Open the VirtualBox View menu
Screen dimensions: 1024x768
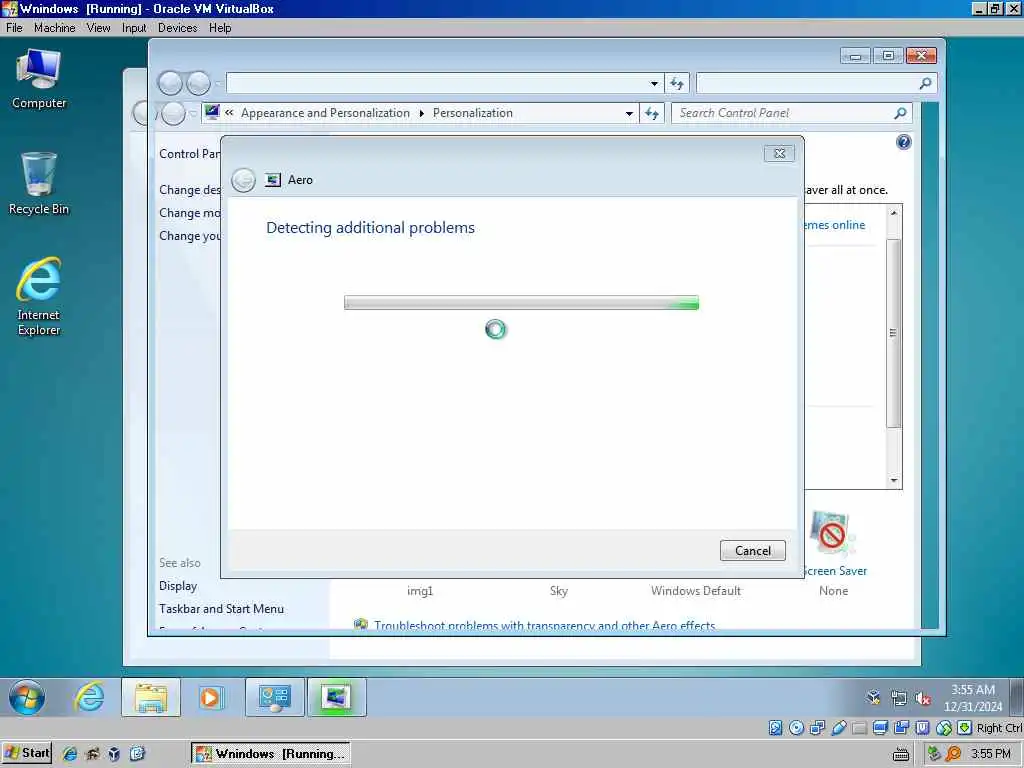point(99,27)
